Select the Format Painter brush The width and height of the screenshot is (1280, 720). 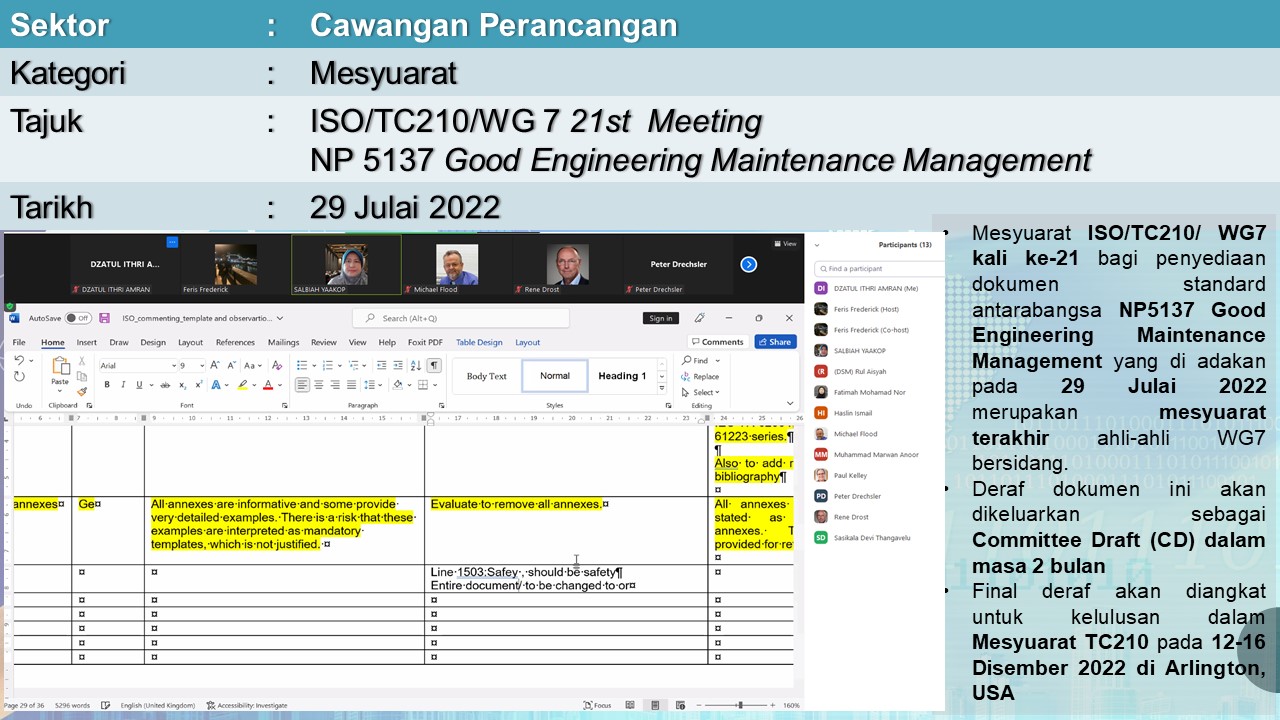point(82,392)
